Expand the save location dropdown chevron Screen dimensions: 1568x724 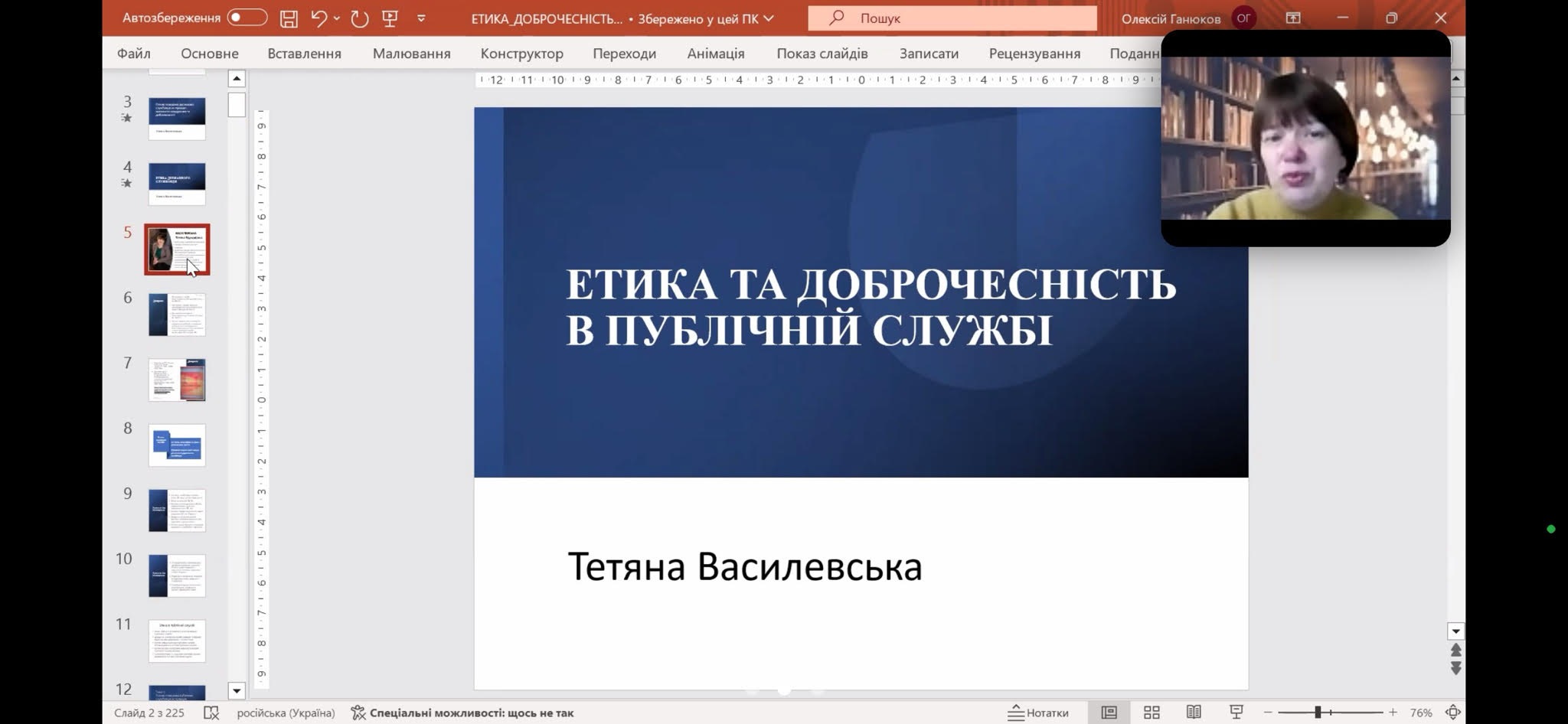click(769, 18)
